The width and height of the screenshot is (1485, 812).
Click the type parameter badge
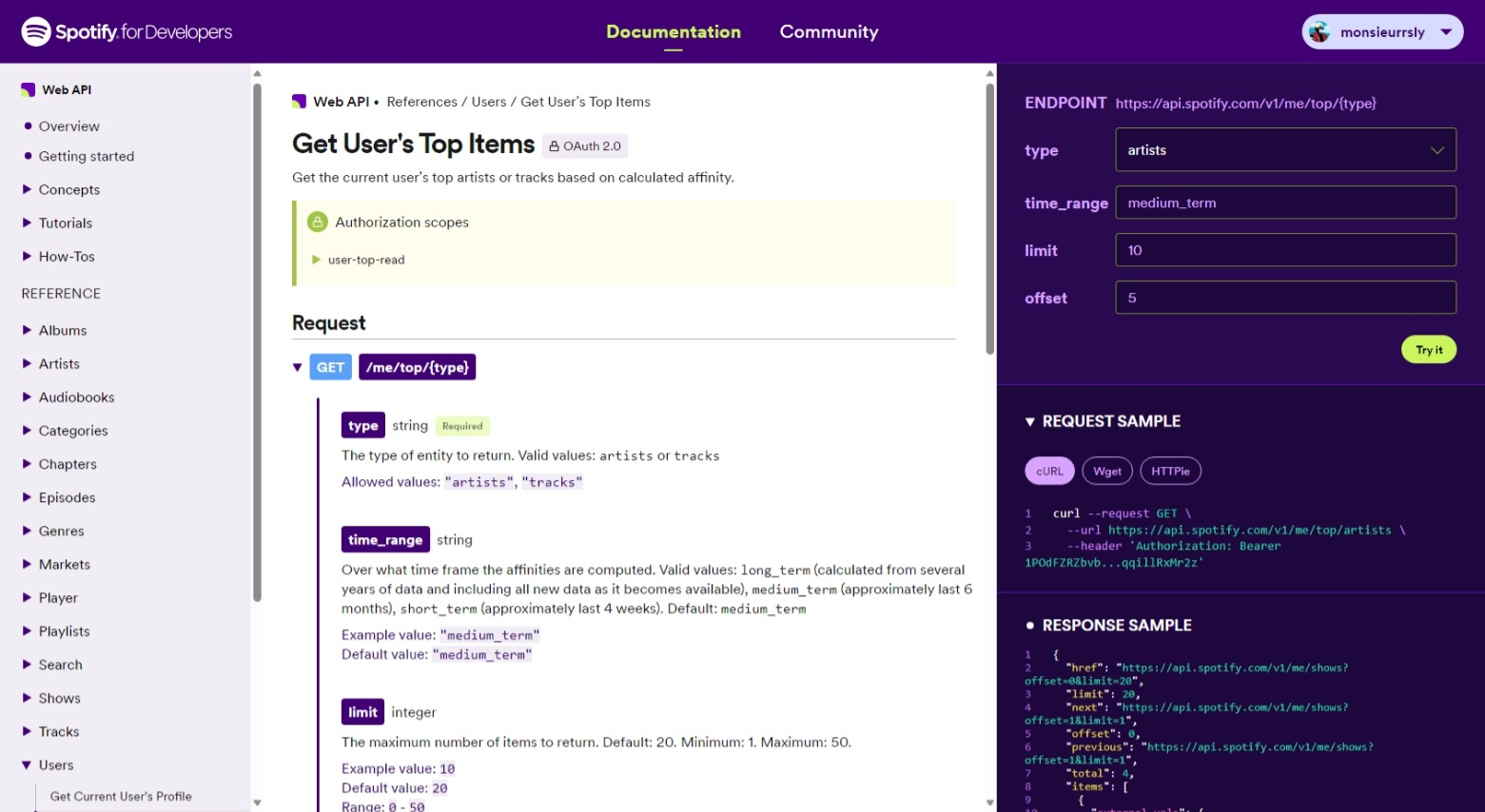click(362, 426)
